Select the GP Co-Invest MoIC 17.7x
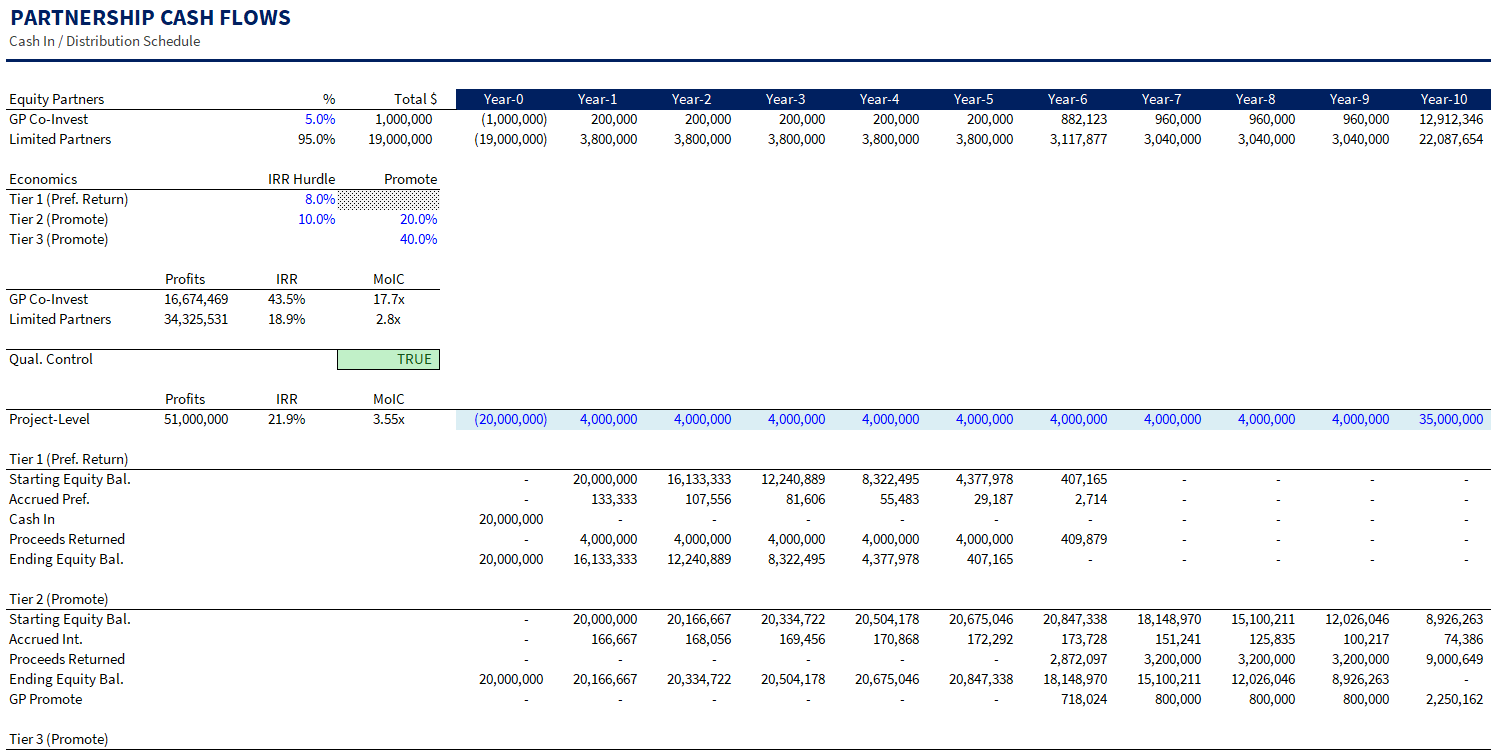 coord(388,299)
